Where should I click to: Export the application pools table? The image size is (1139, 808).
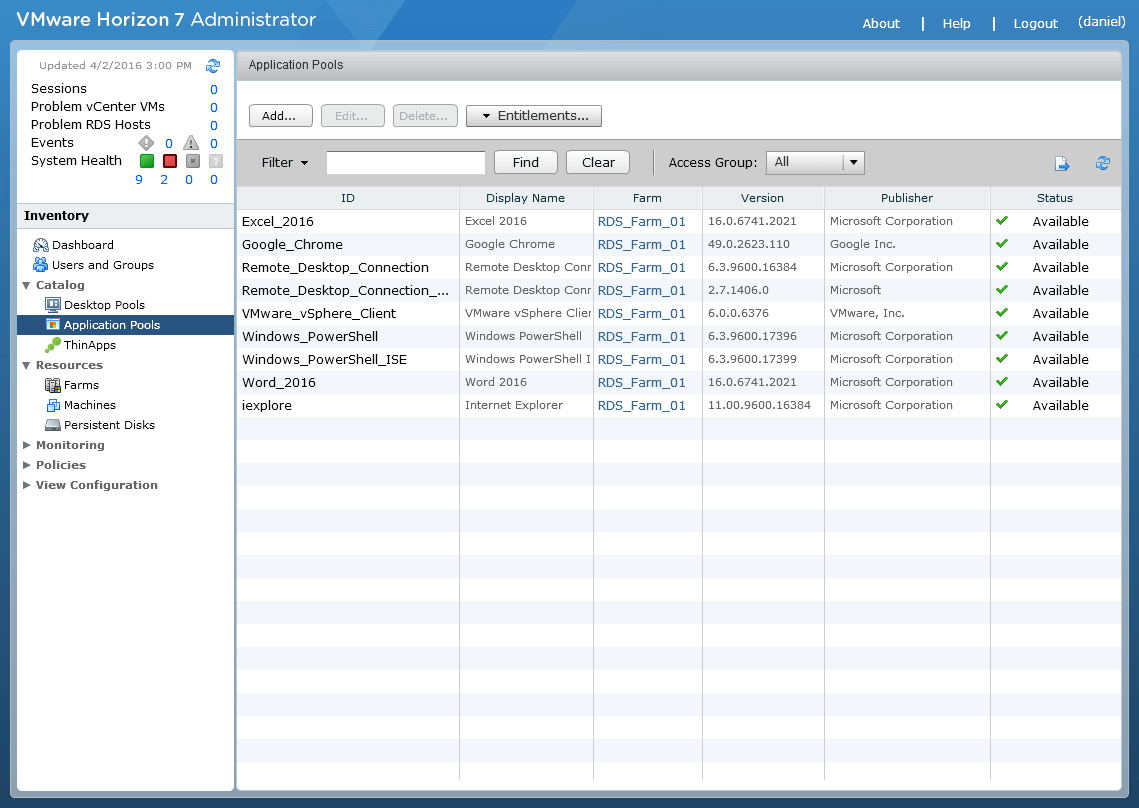pos(1062,163)
